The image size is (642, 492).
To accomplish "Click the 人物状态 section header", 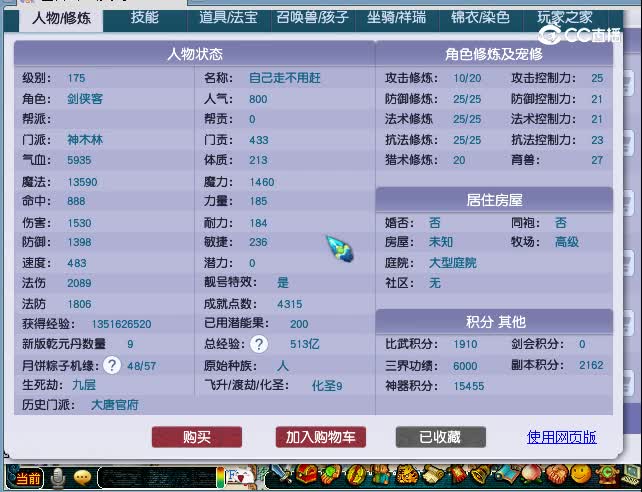I will (x=194, y=54).
